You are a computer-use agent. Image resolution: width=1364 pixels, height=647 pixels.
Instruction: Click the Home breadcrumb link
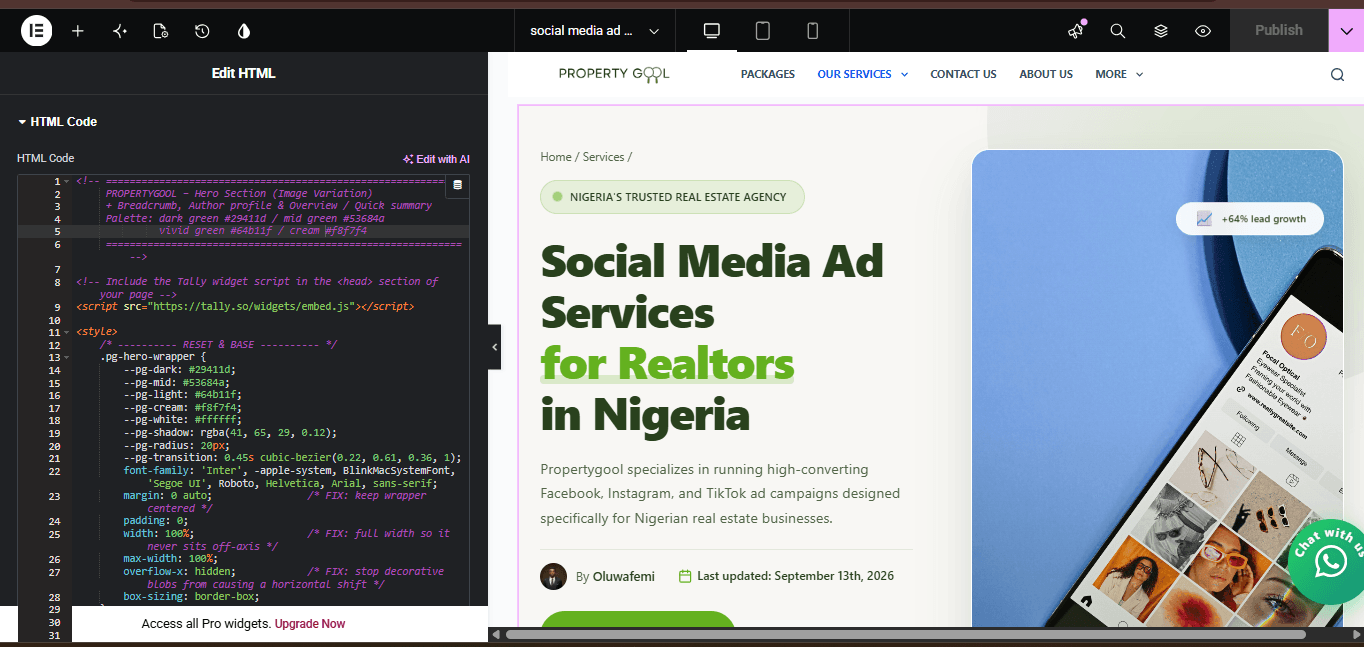coord(556,157)
